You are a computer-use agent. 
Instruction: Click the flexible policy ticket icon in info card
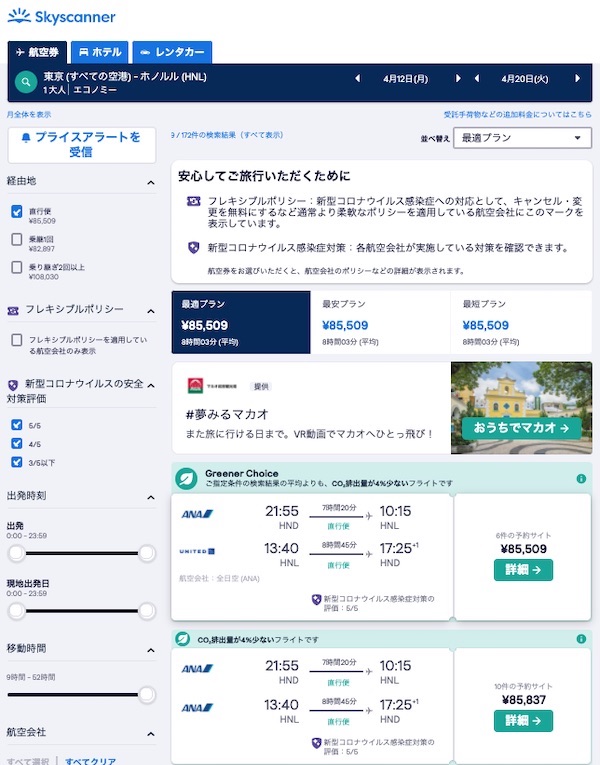[x=194, y=201]
